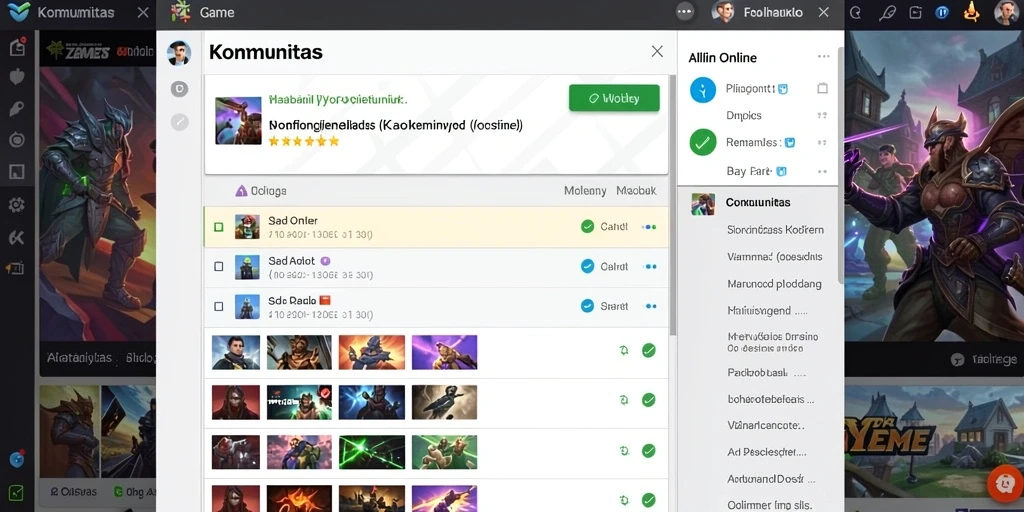
Task: Open the banner game thumbnail image
Action: click(x=238, y=121)
